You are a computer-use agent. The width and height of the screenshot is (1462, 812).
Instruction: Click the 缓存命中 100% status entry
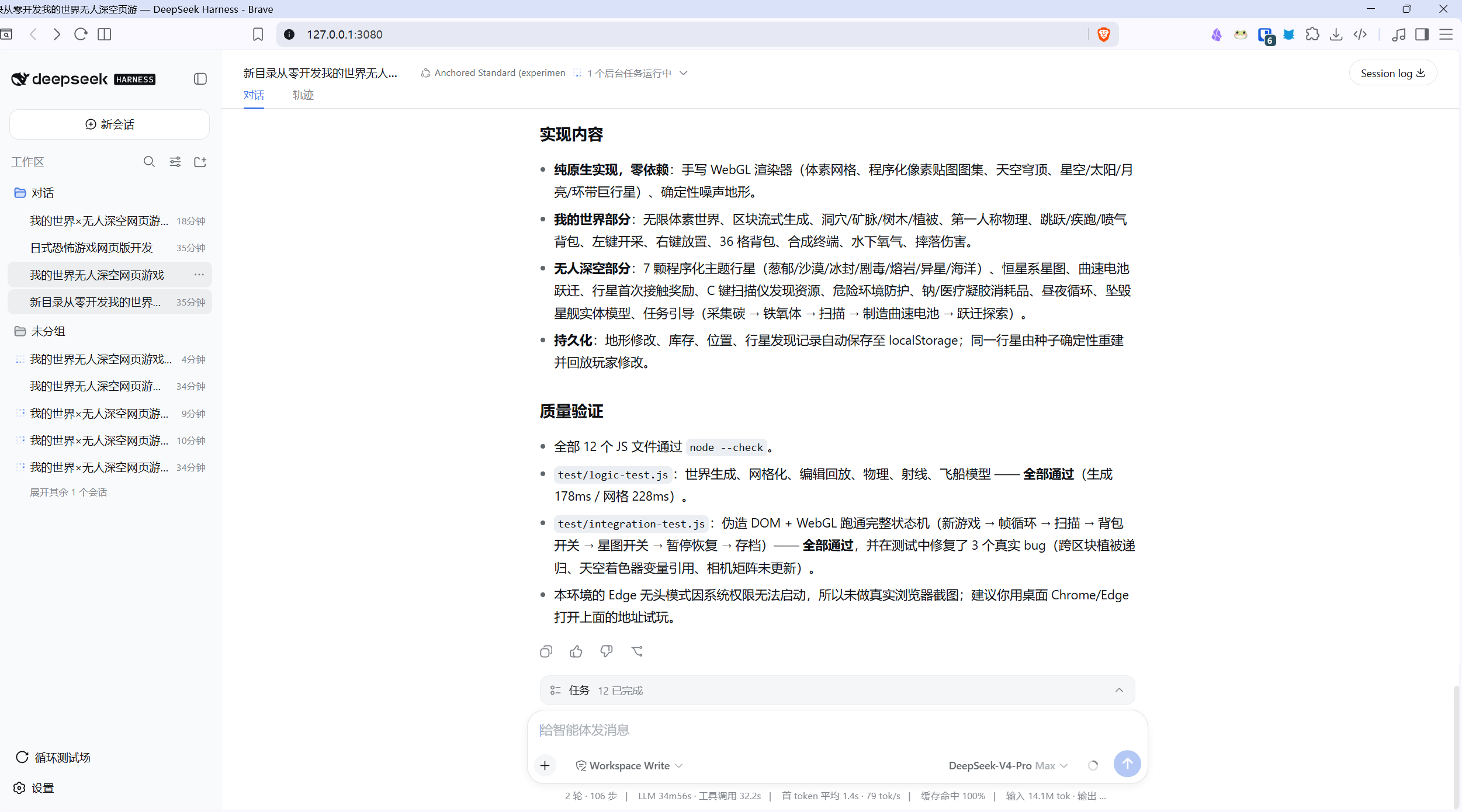[953, 796]
